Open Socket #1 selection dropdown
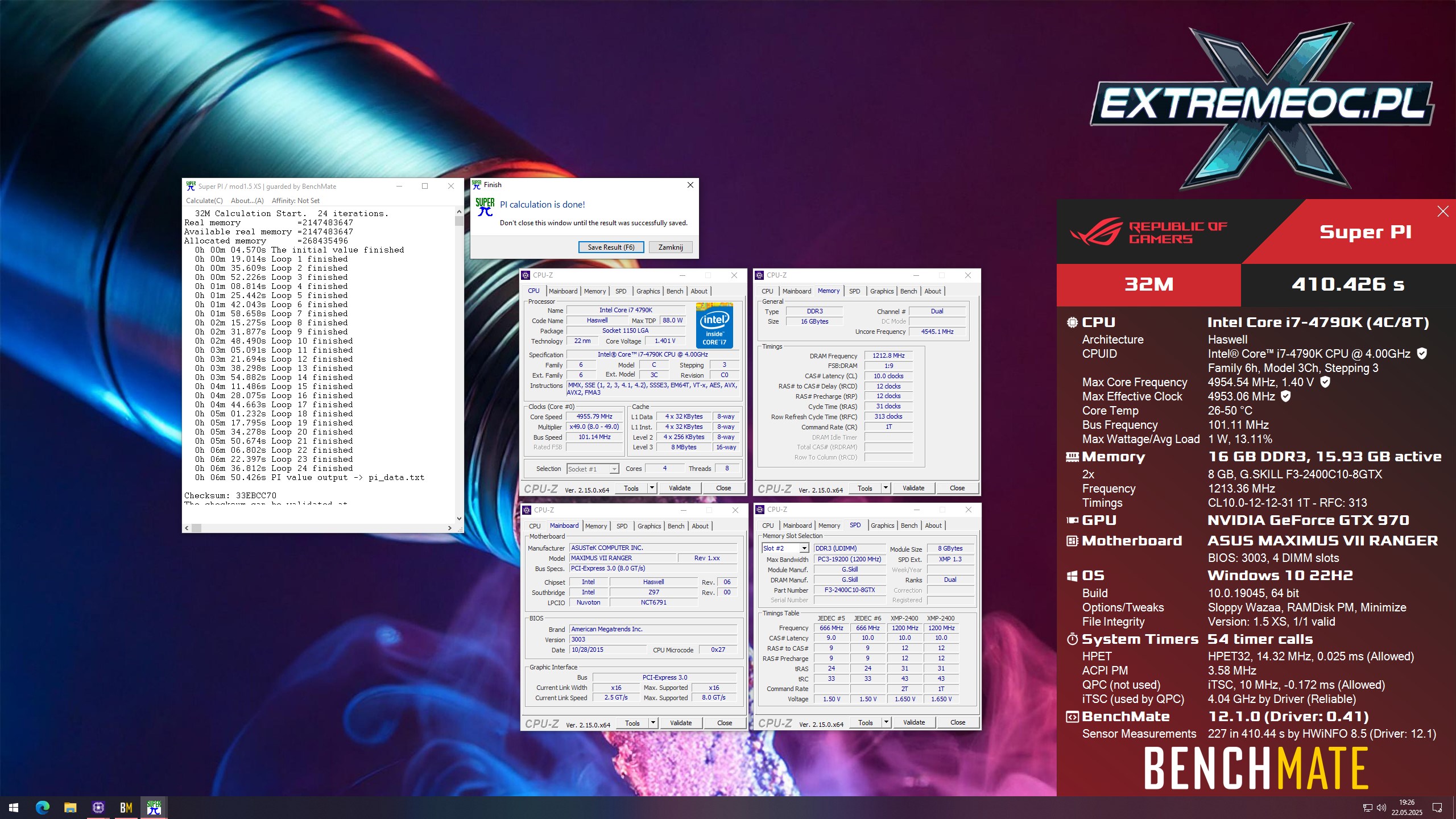 click(614, 469)
